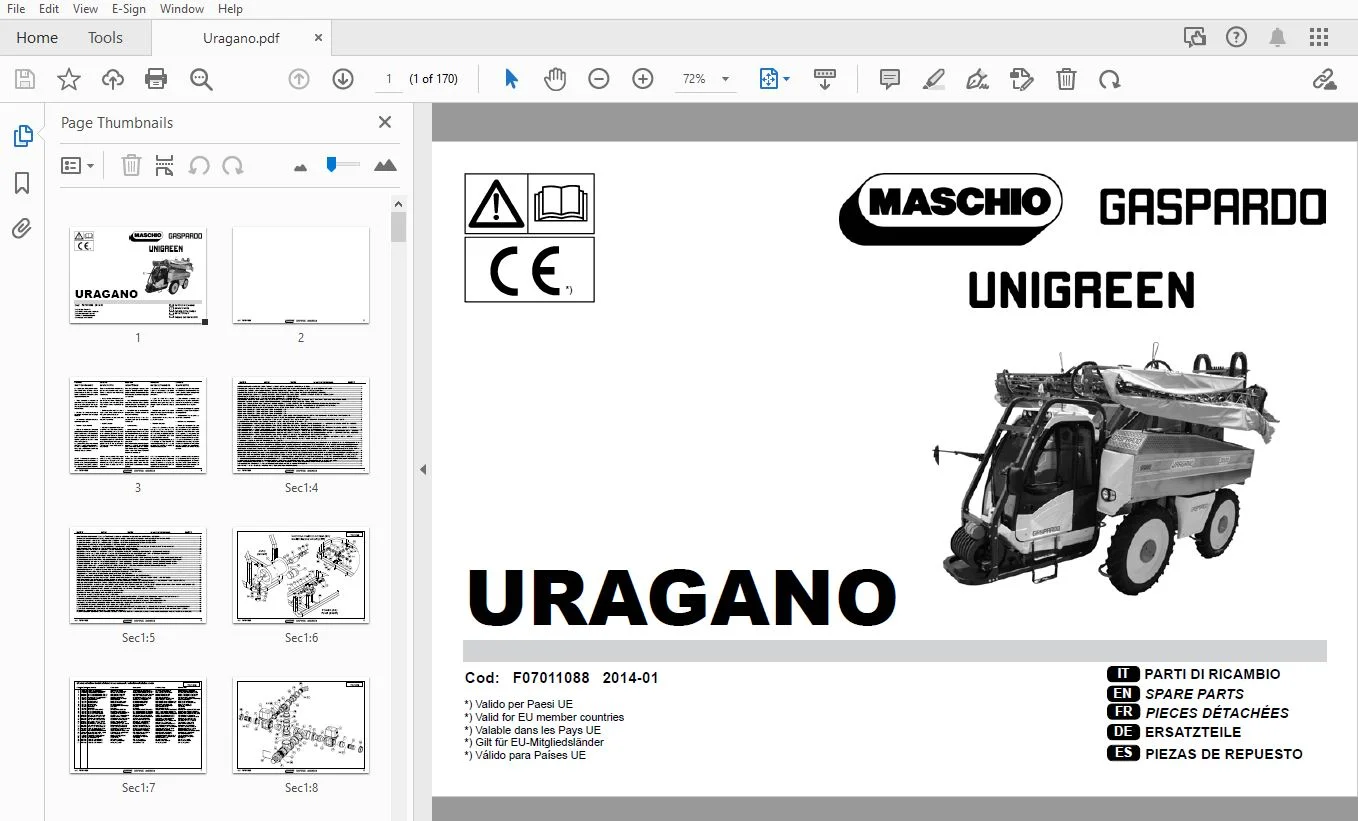
Task: Select the highlighter pen tool
Action: tap(933, 79)
